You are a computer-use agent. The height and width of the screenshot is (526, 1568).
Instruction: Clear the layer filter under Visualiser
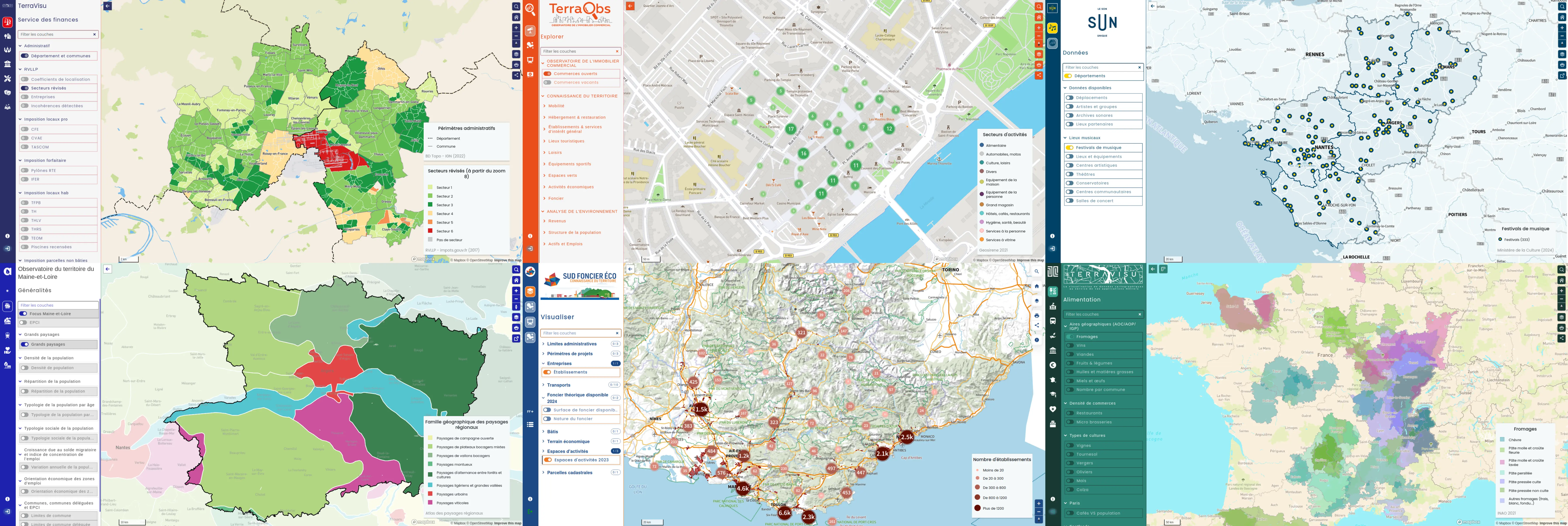click(617, 333)
